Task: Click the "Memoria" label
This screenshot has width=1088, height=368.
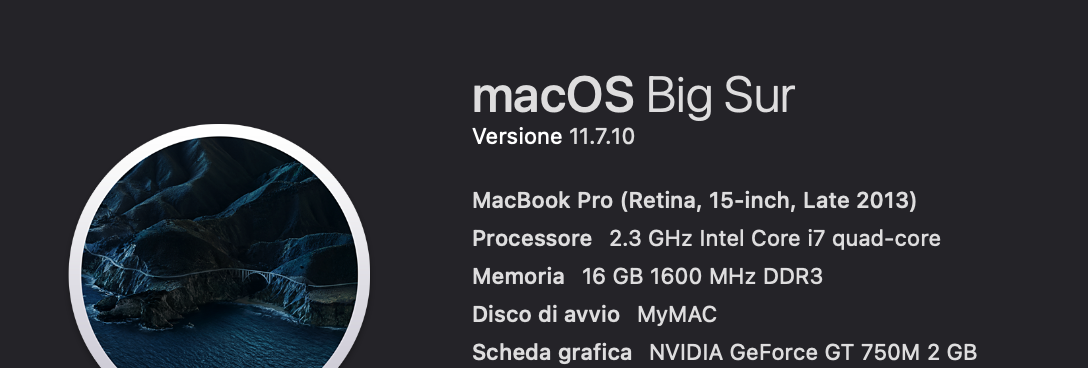Action: [x=518, y=276]
